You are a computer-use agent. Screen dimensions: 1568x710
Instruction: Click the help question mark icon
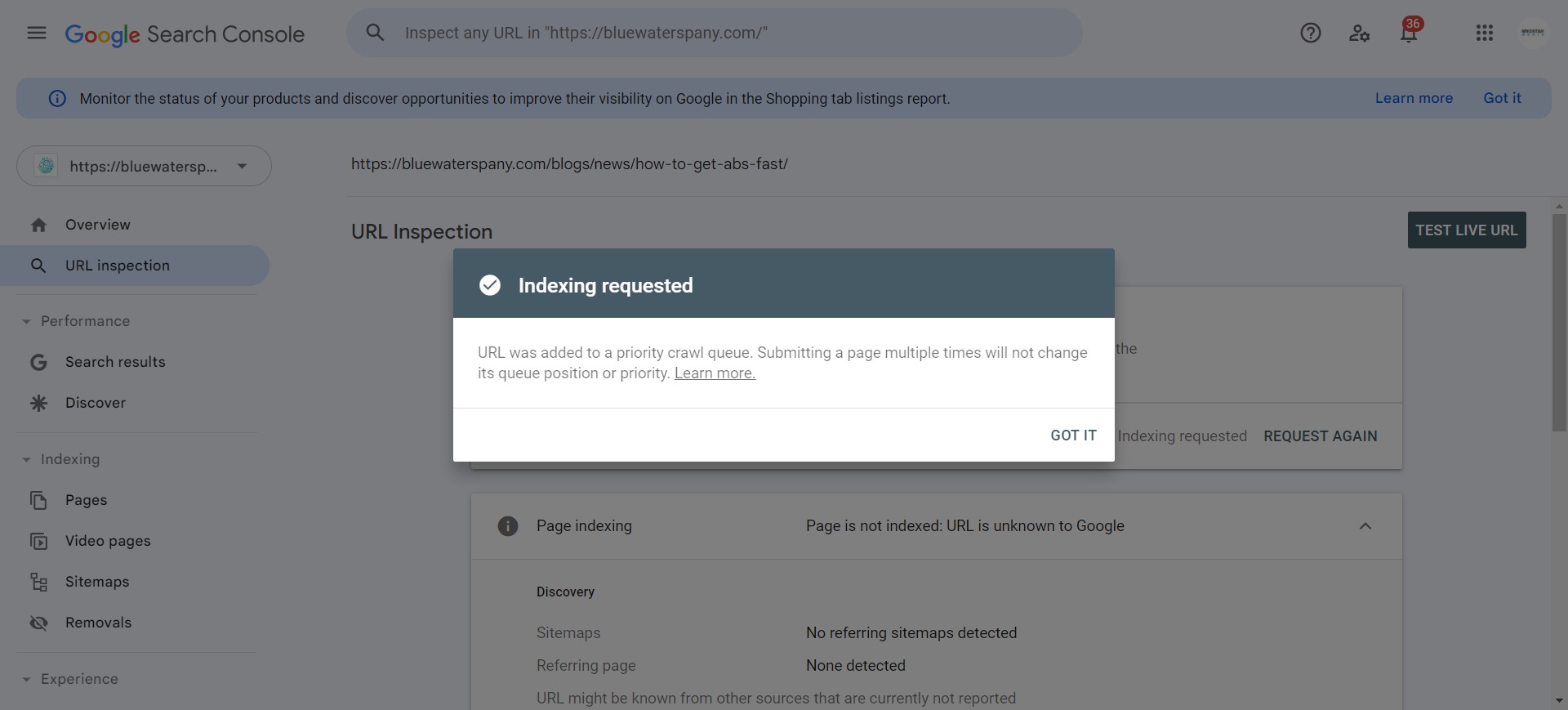(x=1311, y=33)
